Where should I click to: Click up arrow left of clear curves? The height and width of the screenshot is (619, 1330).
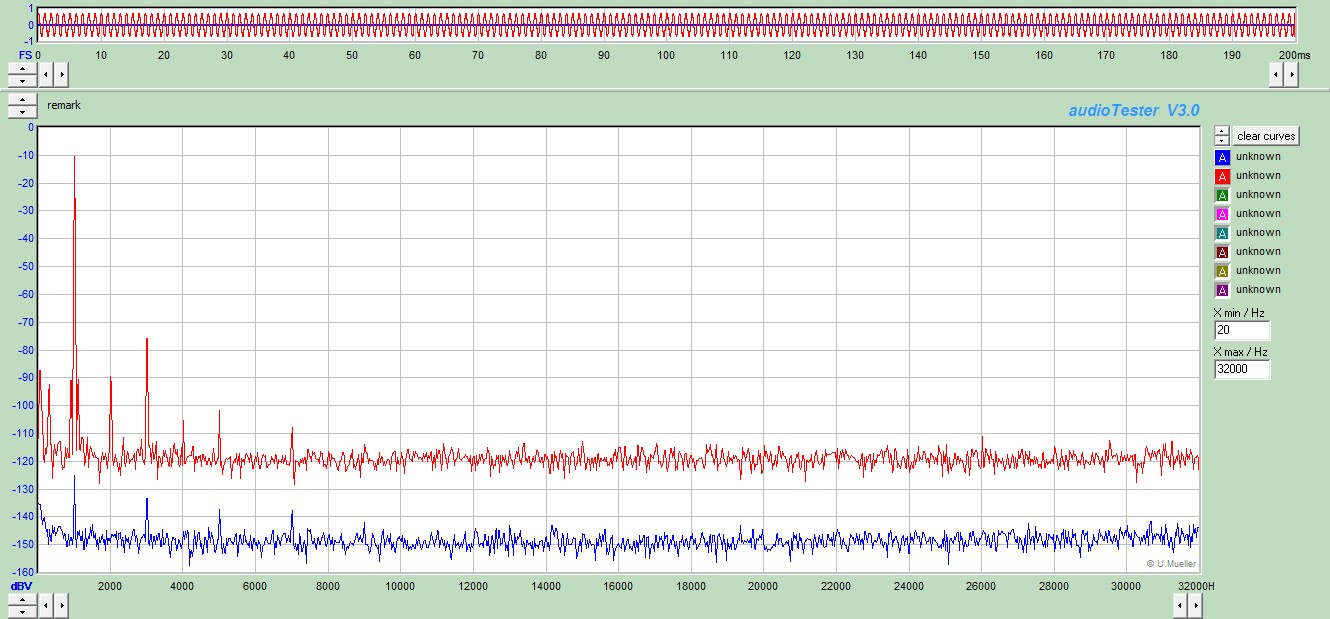1222,131
